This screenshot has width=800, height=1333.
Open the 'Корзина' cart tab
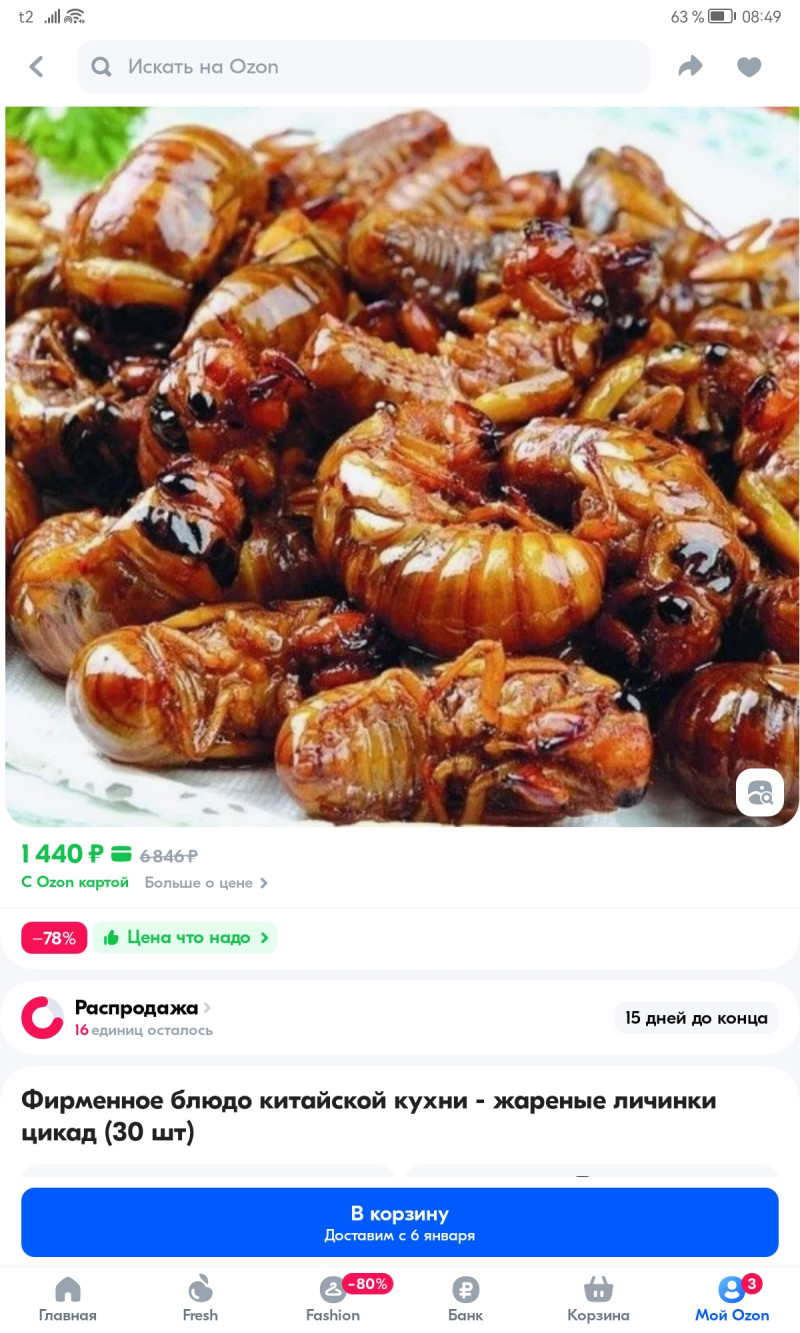point(598,1298)
